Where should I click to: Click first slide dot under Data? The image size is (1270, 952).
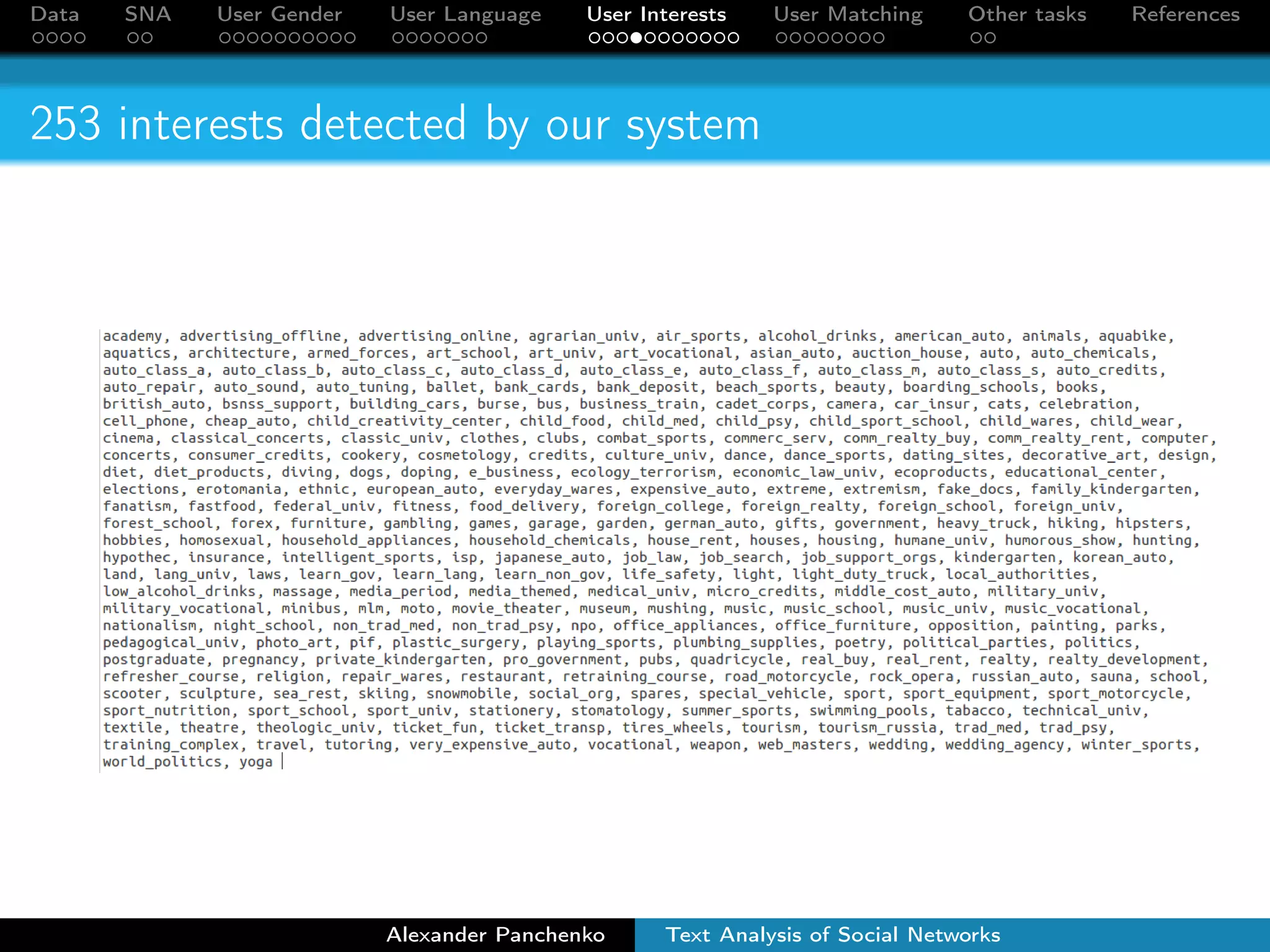click(38, 38)
